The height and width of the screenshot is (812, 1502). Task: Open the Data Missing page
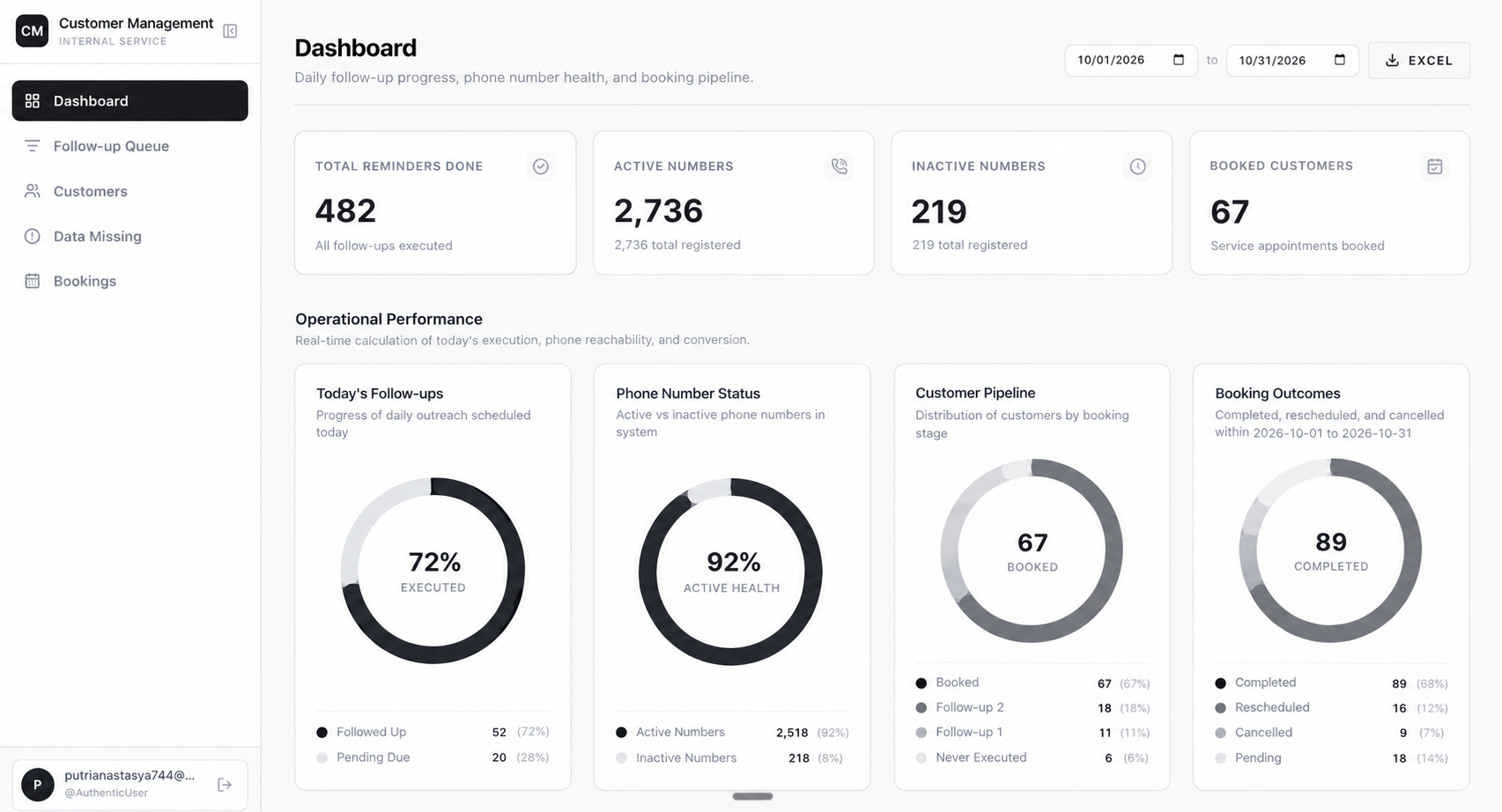(129, 236)
